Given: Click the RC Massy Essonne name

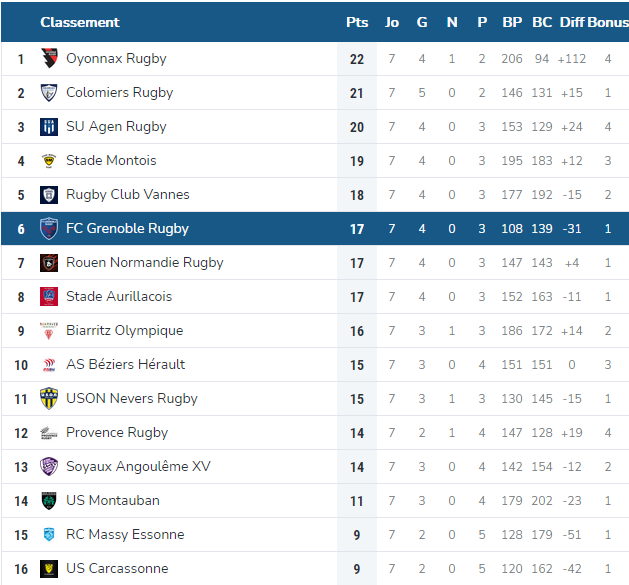Looking at the screenshot, I should 125,534.
